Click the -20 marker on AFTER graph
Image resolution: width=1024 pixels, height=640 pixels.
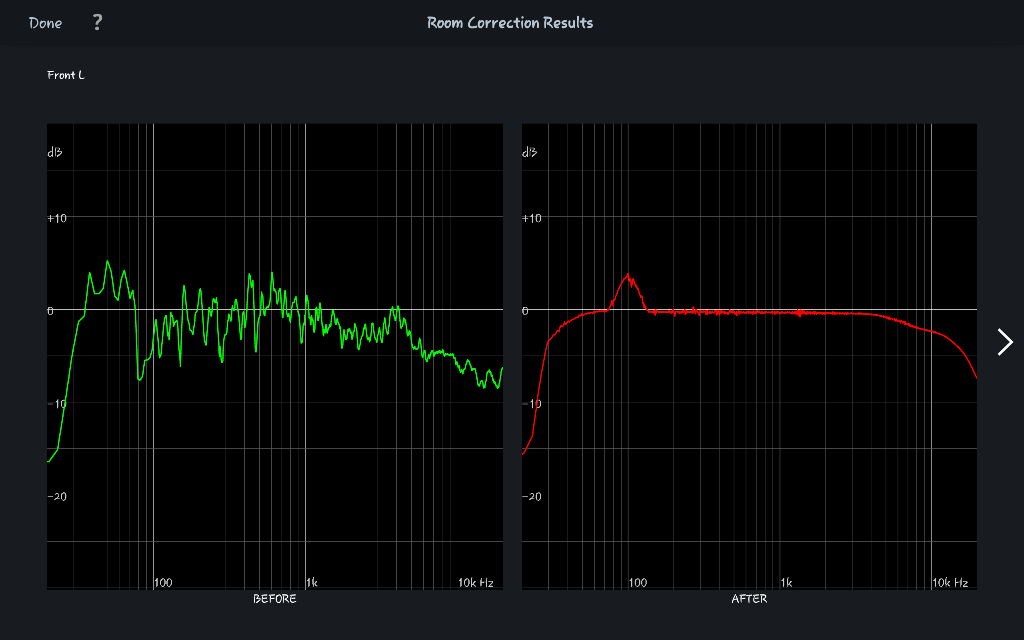point(532,496)
